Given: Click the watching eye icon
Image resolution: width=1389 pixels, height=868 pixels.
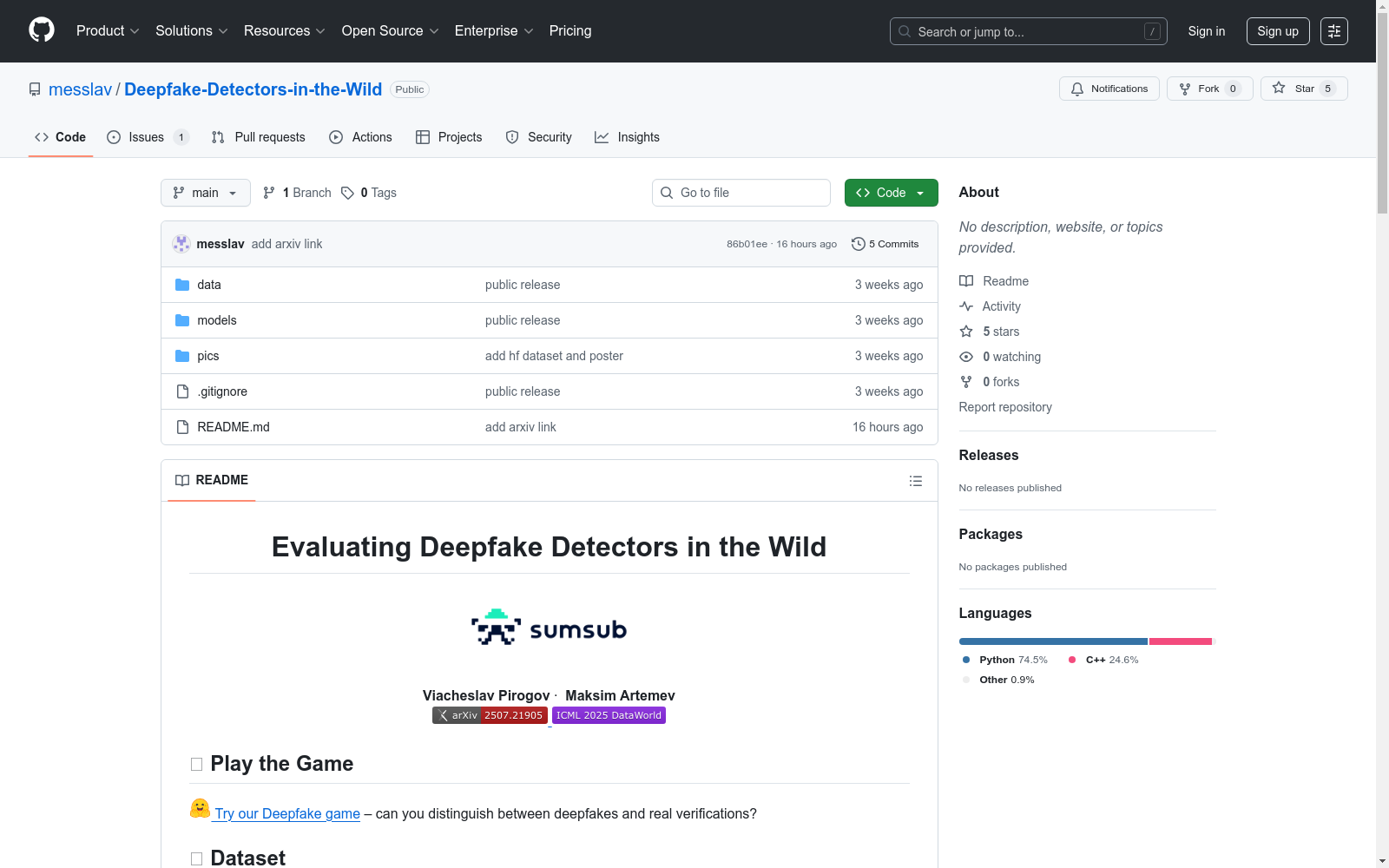Looking at the screenshot, I should tap(966, 357).
